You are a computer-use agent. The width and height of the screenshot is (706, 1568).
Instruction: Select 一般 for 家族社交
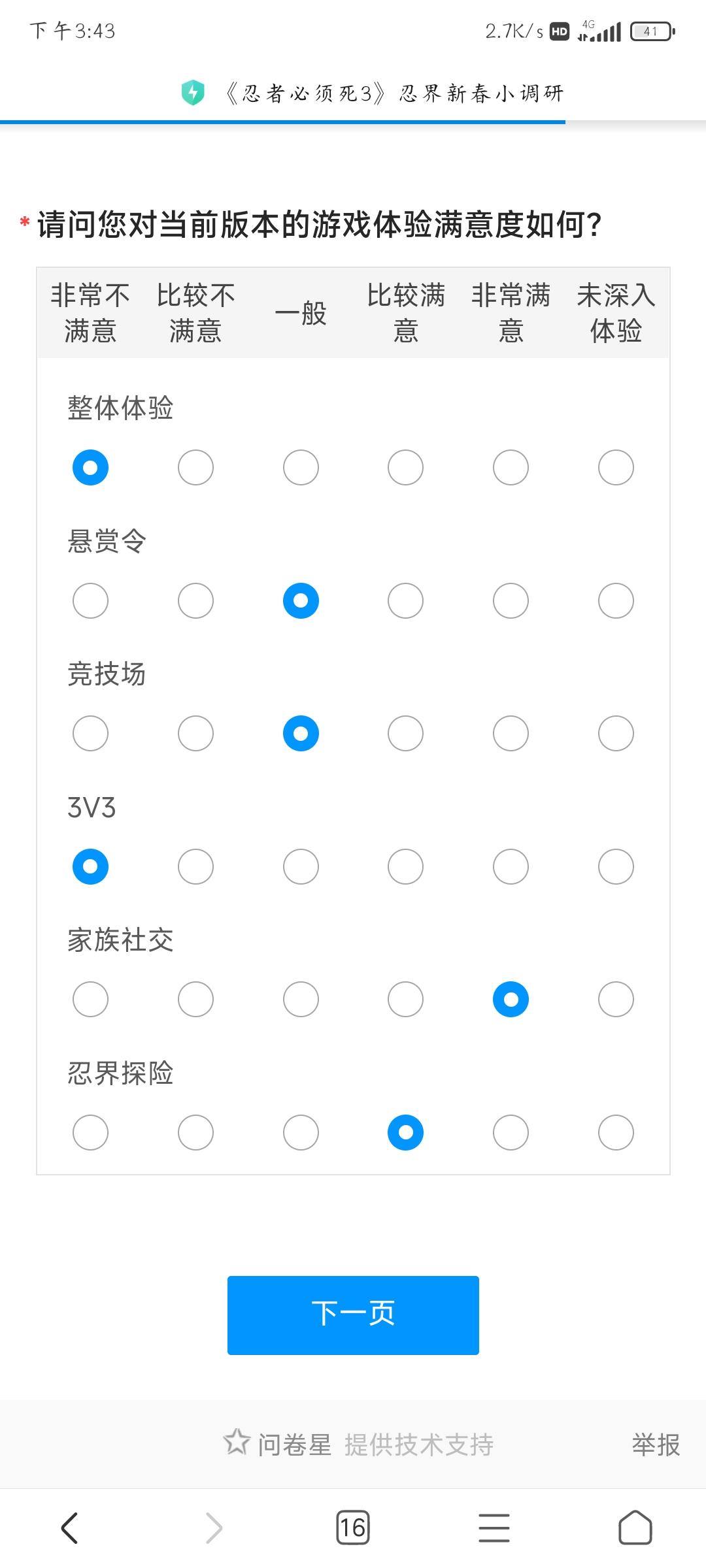(301, 1000)
